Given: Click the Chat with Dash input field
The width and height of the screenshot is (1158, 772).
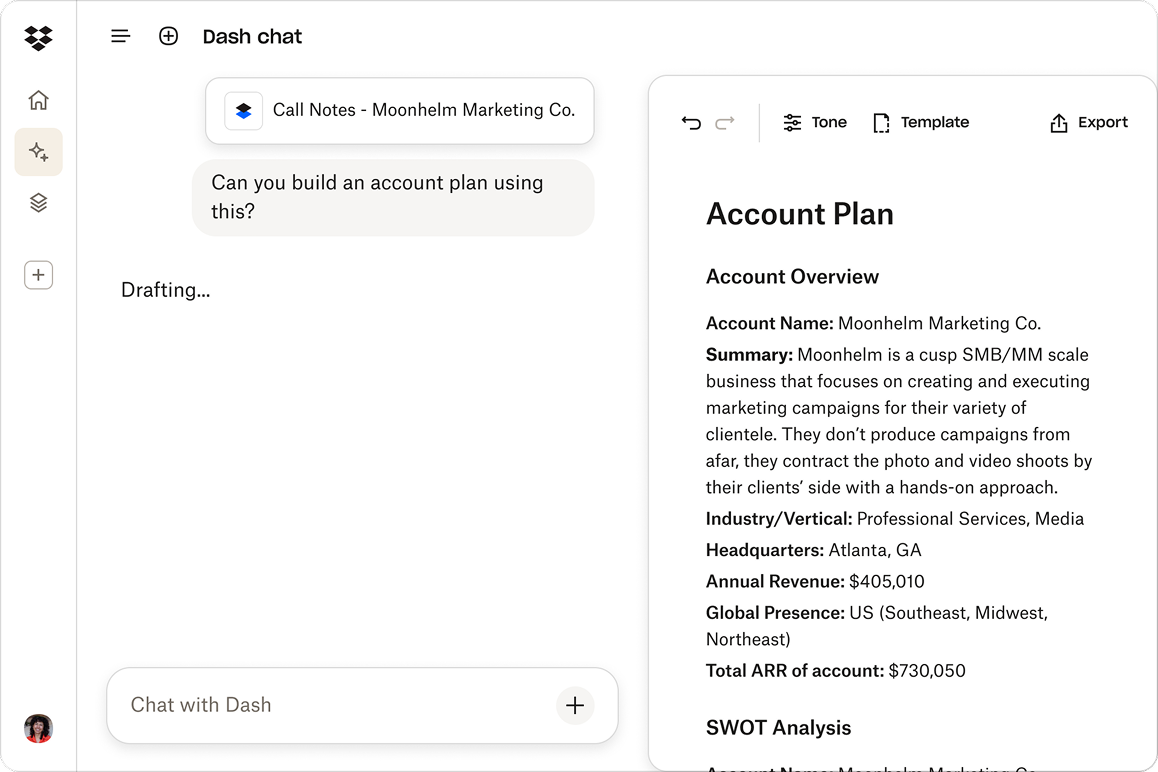Looking at the screenshot, I should click(362, 706).
